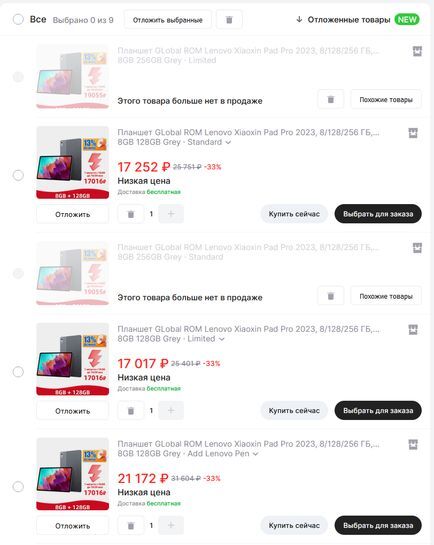434x545 pixels.
Task: Delete the unavailable 256GB Grey Standard item
Action: coord(330,296)
